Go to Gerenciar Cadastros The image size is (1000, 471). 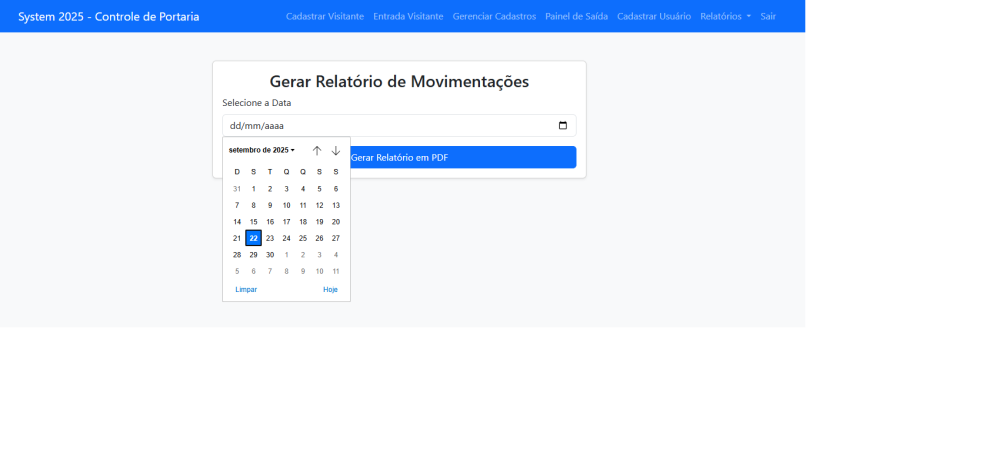[494, 17]
